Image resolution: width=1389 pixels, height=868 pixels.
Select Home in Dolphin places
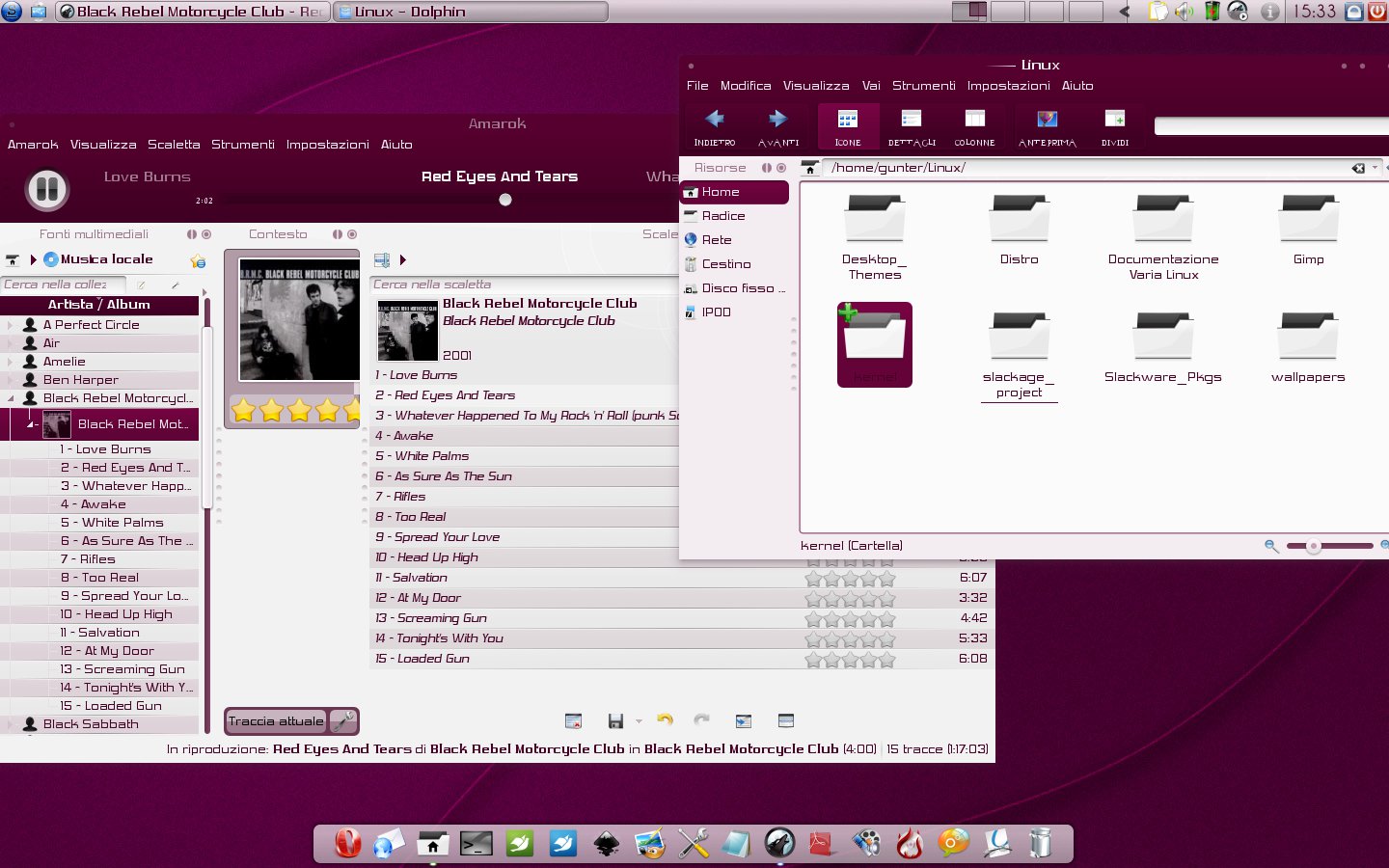(x=735, y=192)
